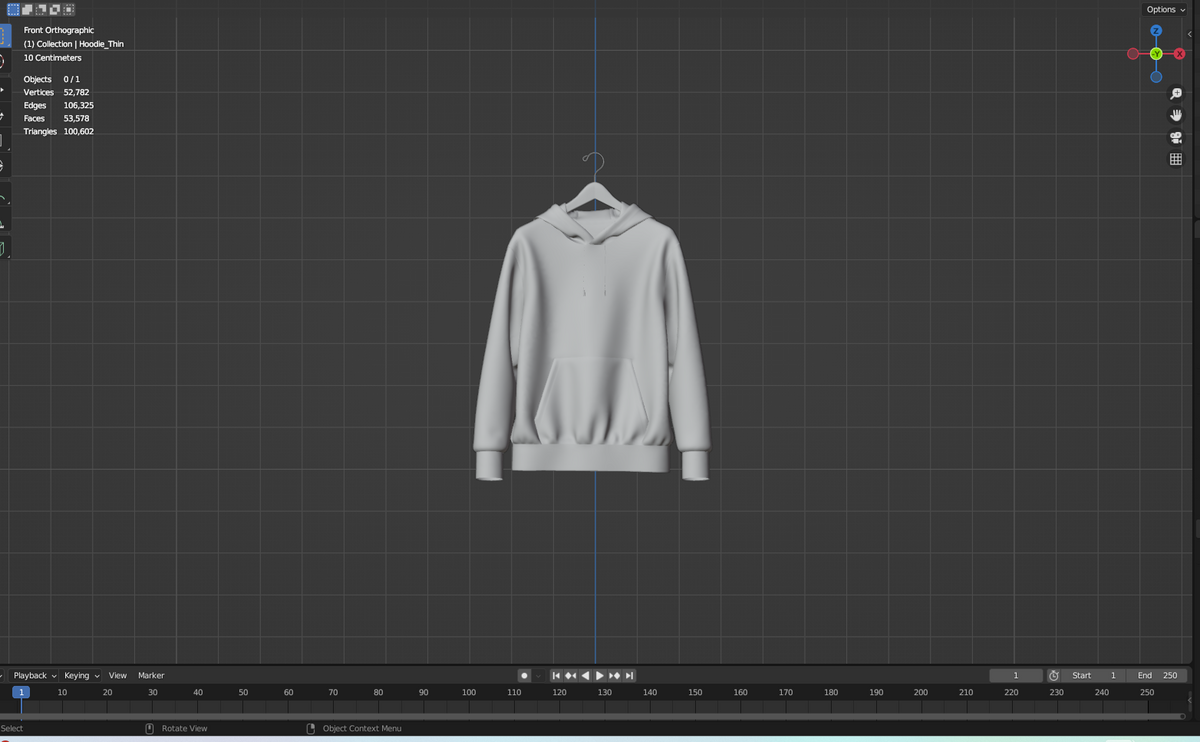Open the timeline View menu

click(118, 676)
